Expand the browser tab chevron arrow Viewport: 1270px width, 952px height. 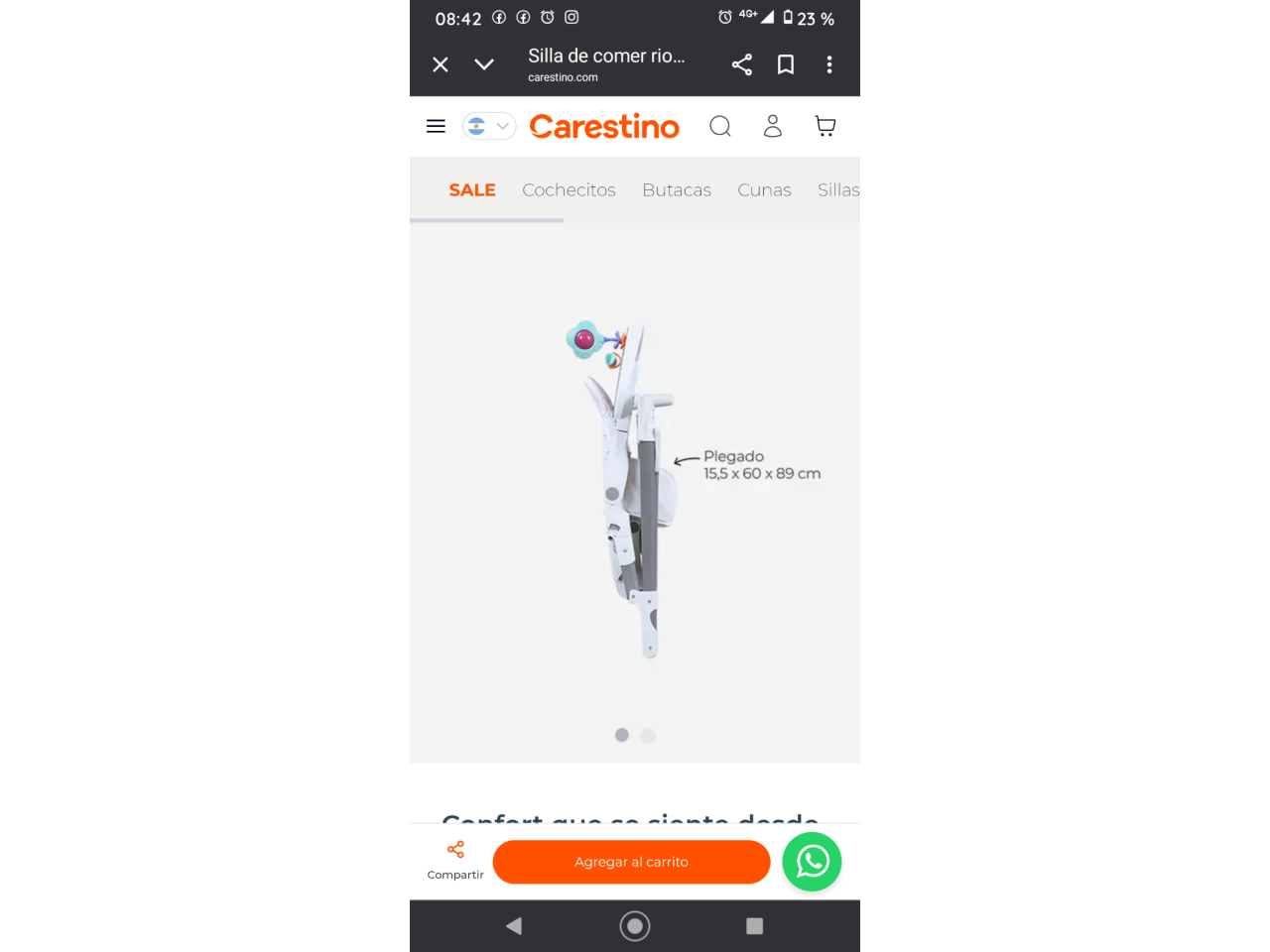[x=484, y=64]
